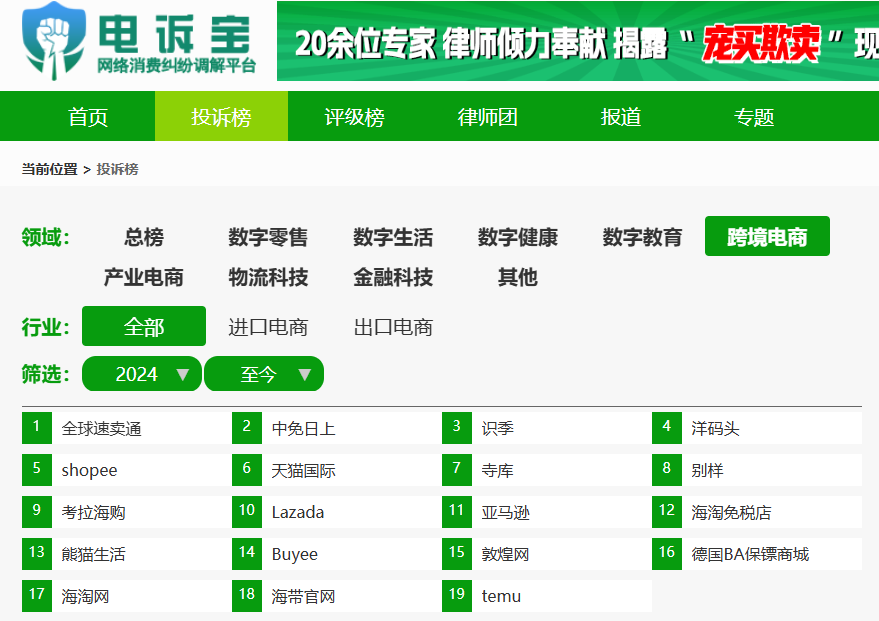Open rank 3 识季 entry

click(547, 428)
